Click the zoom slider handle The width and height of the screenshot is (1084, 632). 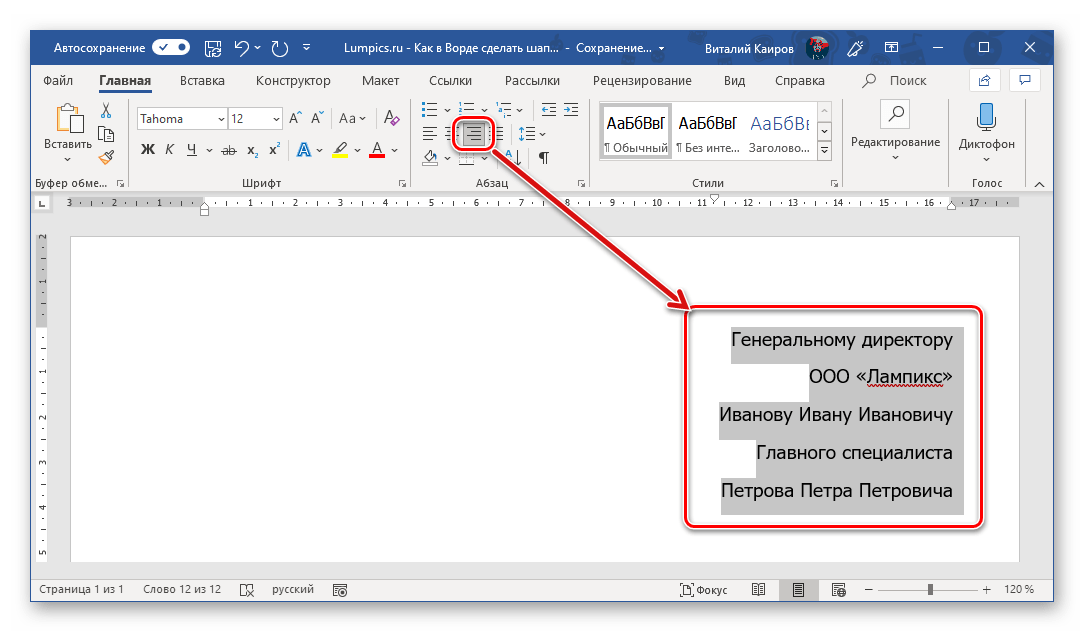(x=929, y=590)
